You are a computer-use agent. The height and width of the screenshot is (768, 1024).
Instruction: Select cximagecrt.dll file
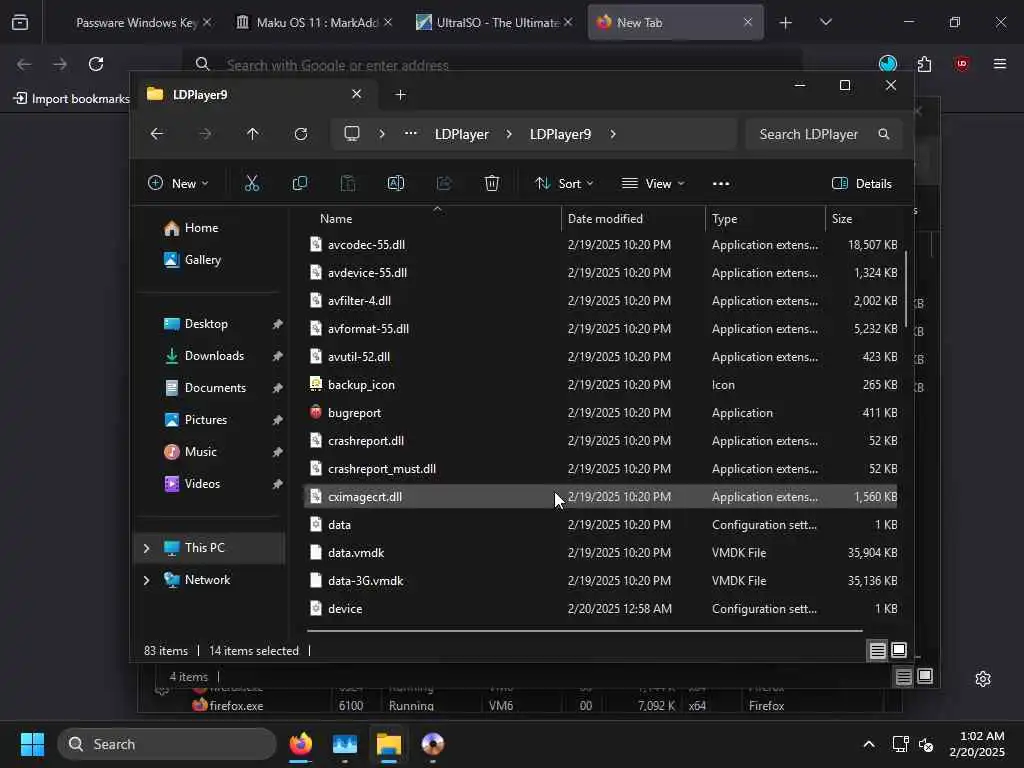pyautogui.click(x=601, y=497)
